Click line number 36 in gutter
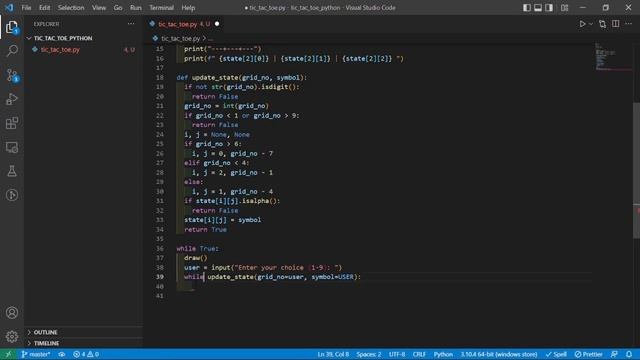The image size is (640, 360). tap(160, 249)
